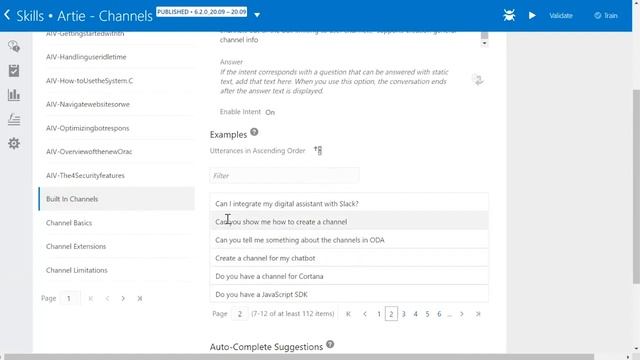Select 'Create a channel for my chatbot' utterance
The width and height of the screenshot is (640, 360).
349,258
